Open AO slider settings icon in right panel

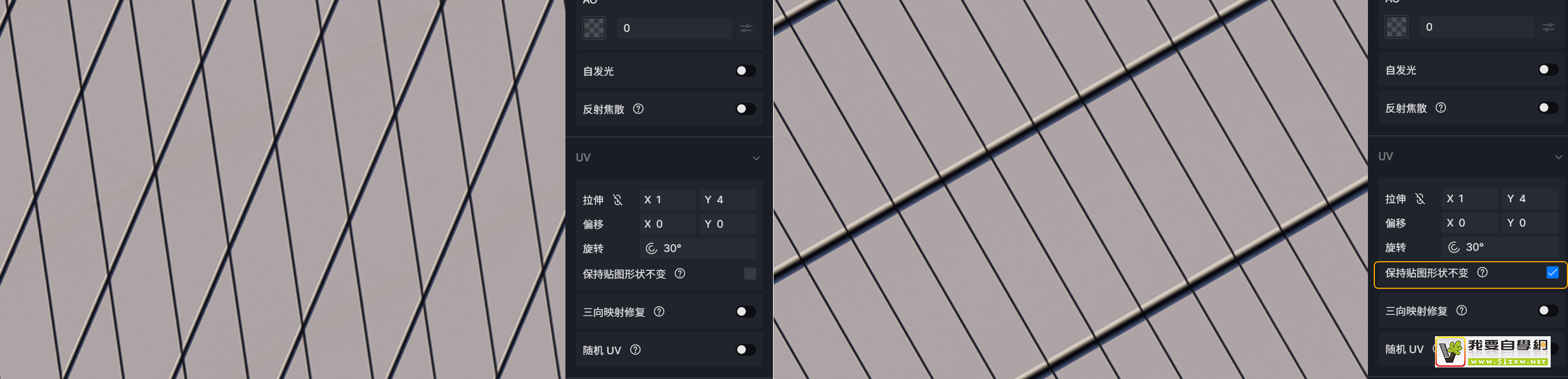tap(1548, 27)
